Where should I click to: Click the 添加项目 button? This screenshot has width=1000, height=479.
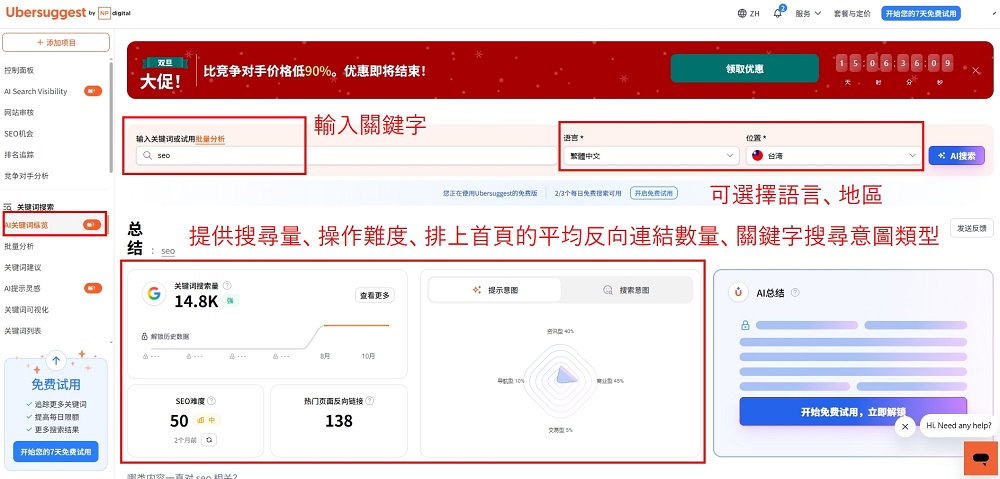click(56, 42)
